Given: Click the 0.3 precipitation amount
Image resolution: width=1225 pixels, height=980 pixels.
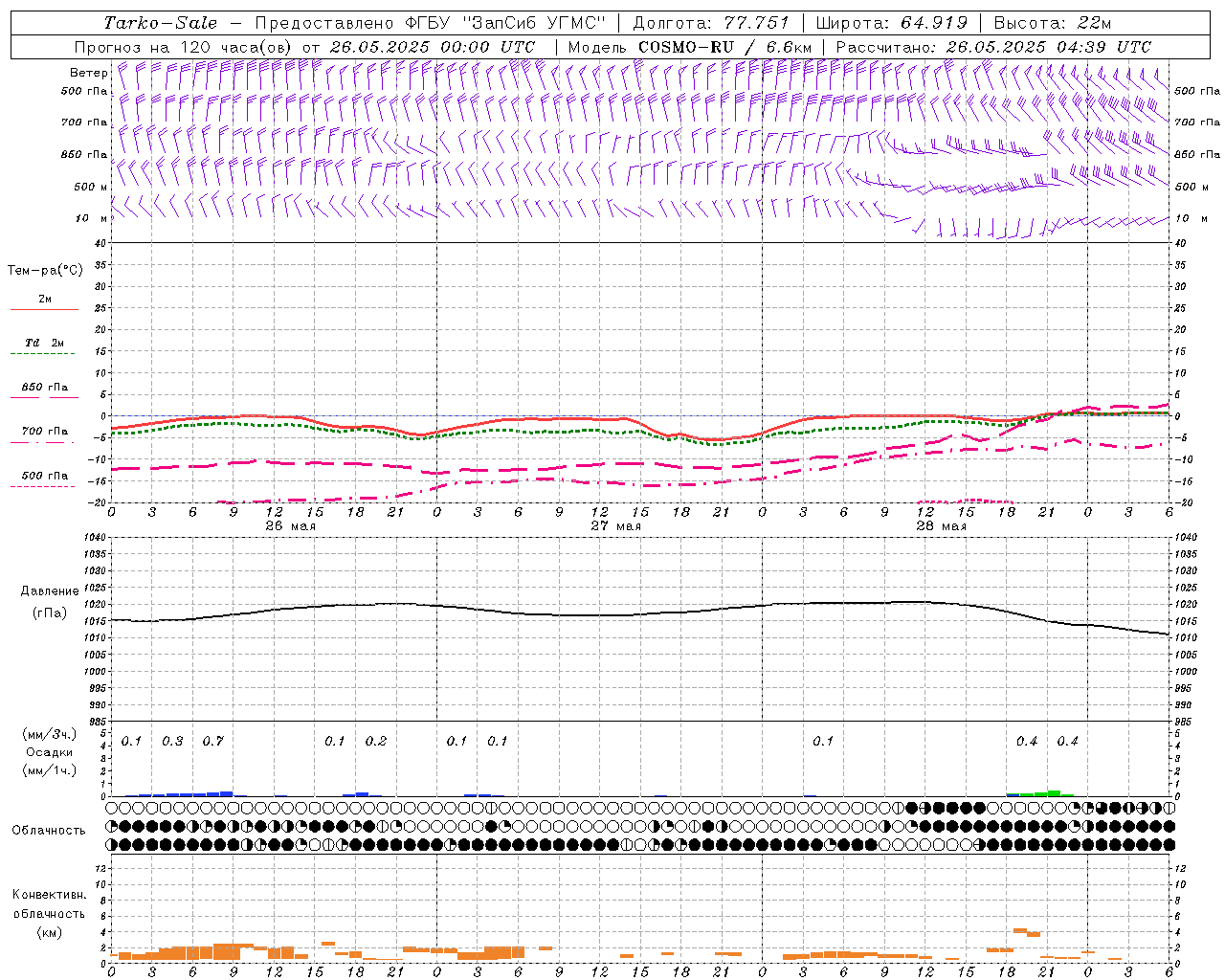Looking at the screenshot, I should 172,741.
